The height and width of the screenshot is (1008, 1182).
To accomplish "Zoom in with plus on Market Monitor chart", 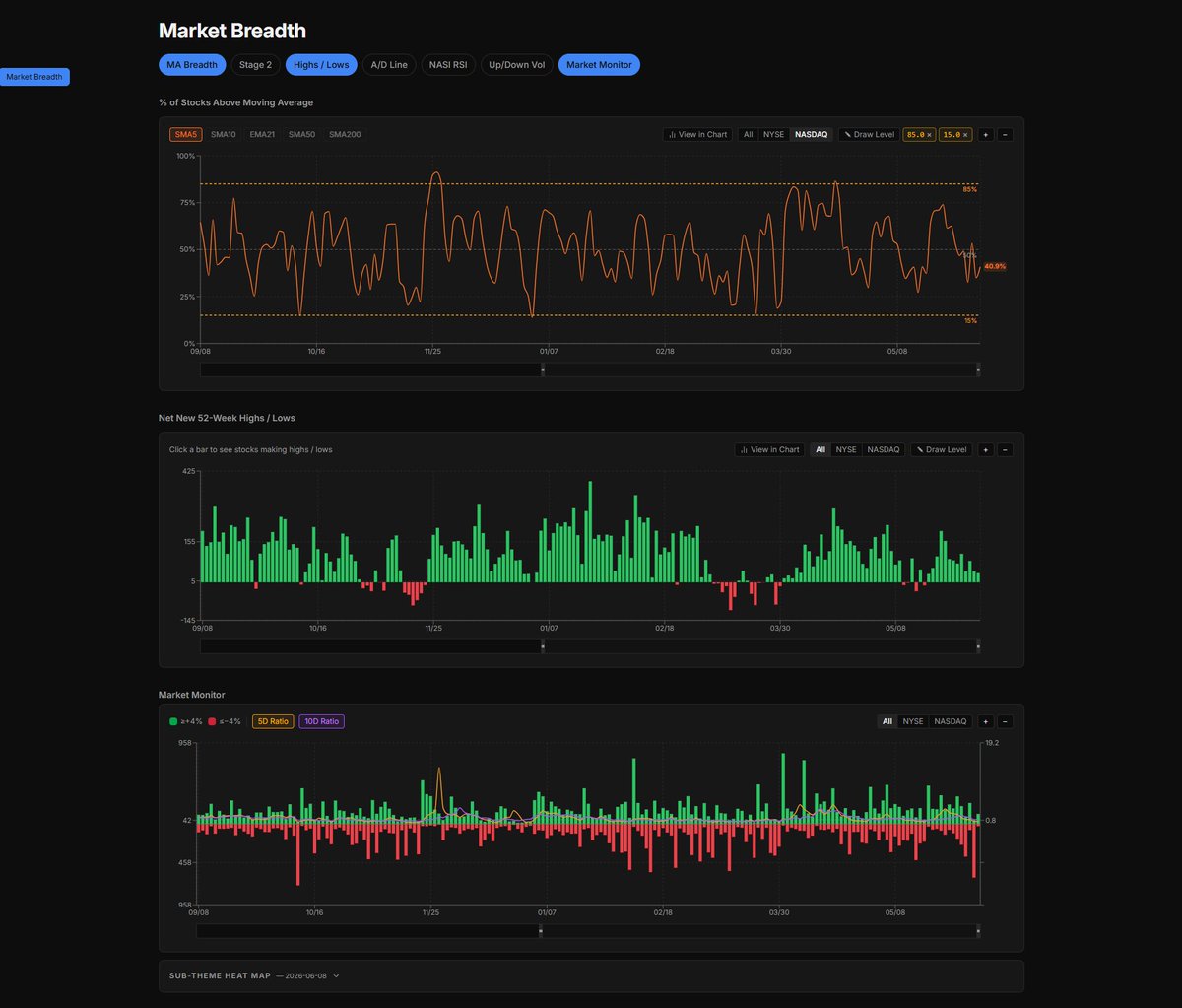I will [x=986, y=721].
